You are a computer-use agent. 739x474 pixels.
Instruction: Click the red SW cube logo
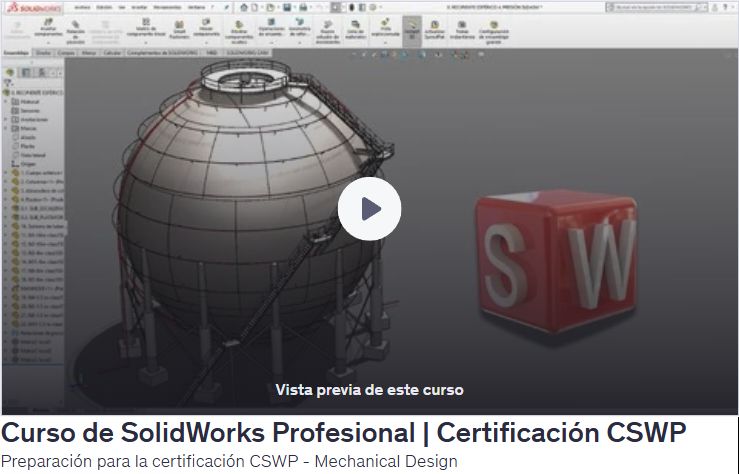[558, 262]
